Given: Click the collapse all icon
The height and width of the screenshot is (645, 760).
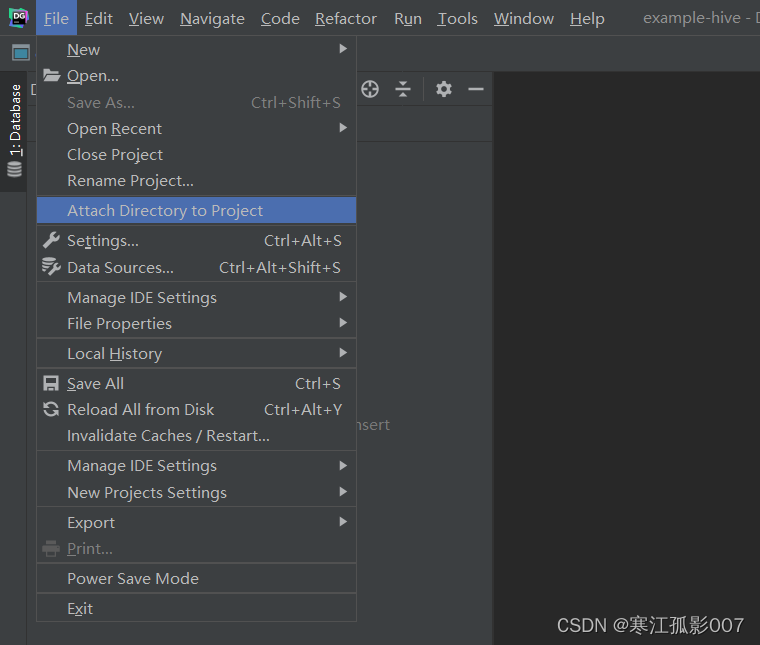Looking at the screenshot, I should pos(402,89).
